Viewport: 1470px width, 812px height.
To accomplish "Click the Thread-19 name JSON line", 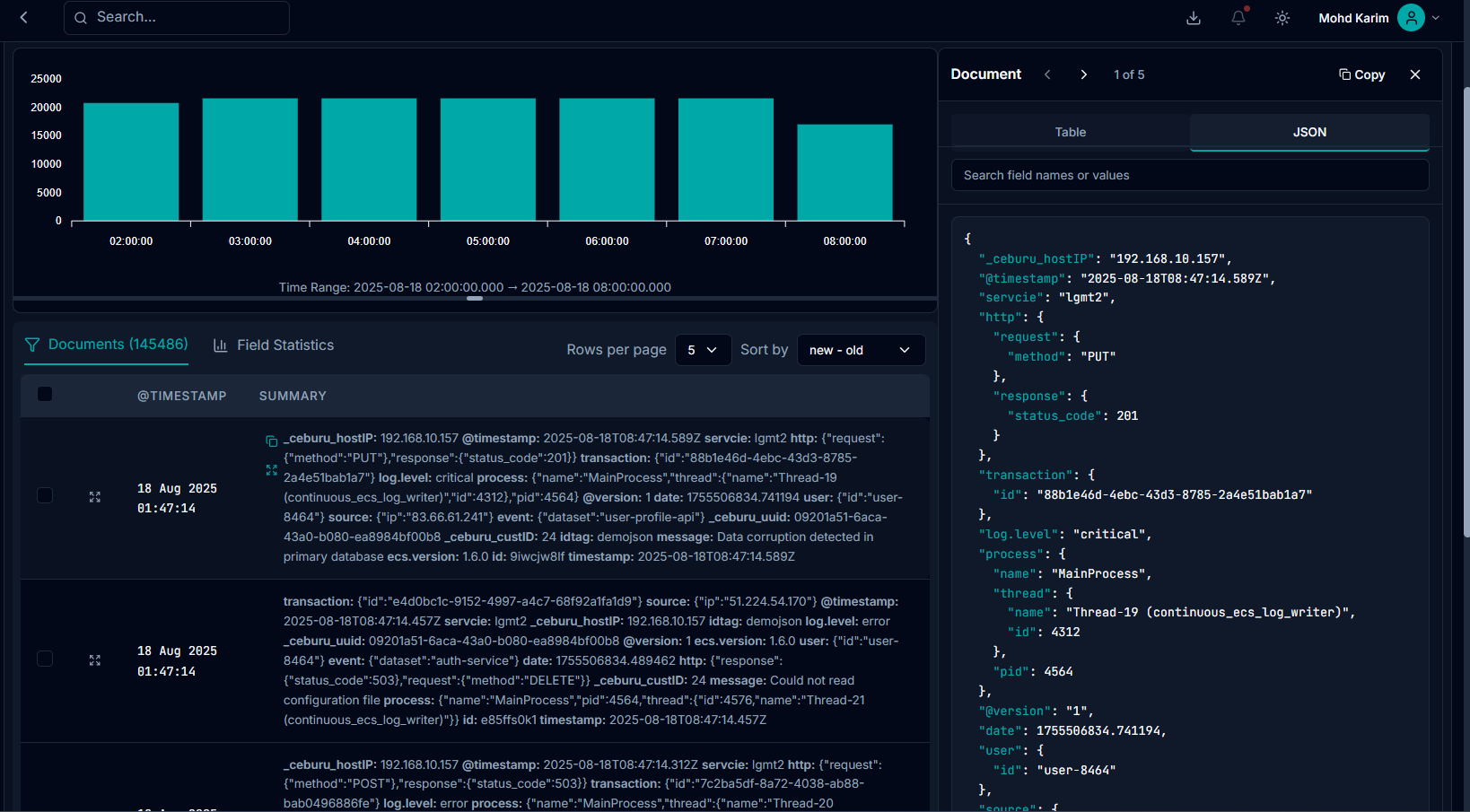I will click(1181, 612).
